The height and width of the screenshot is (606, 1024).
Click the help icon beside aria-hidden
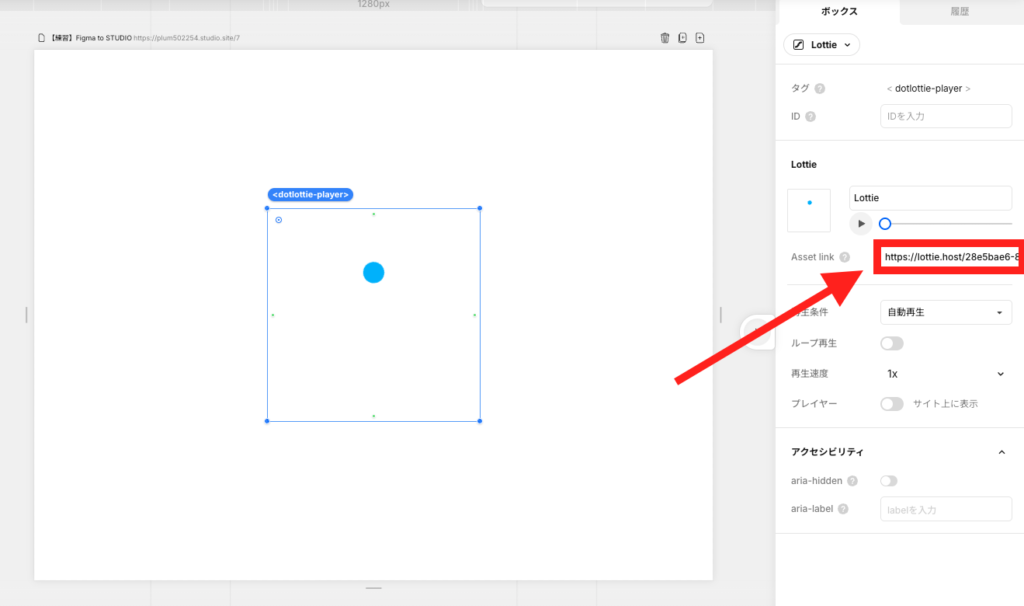(x=852, y=481)
